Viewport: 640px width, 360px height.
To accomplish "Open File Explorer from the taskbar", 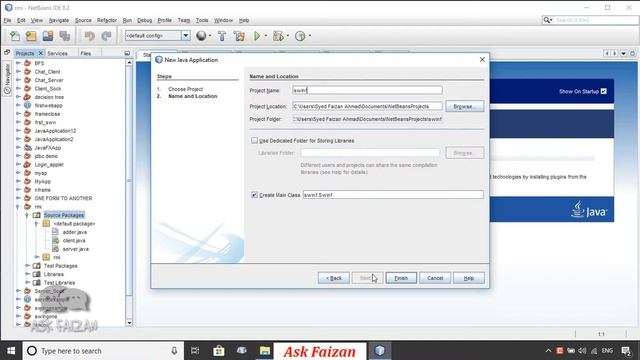I will [264, 351].
